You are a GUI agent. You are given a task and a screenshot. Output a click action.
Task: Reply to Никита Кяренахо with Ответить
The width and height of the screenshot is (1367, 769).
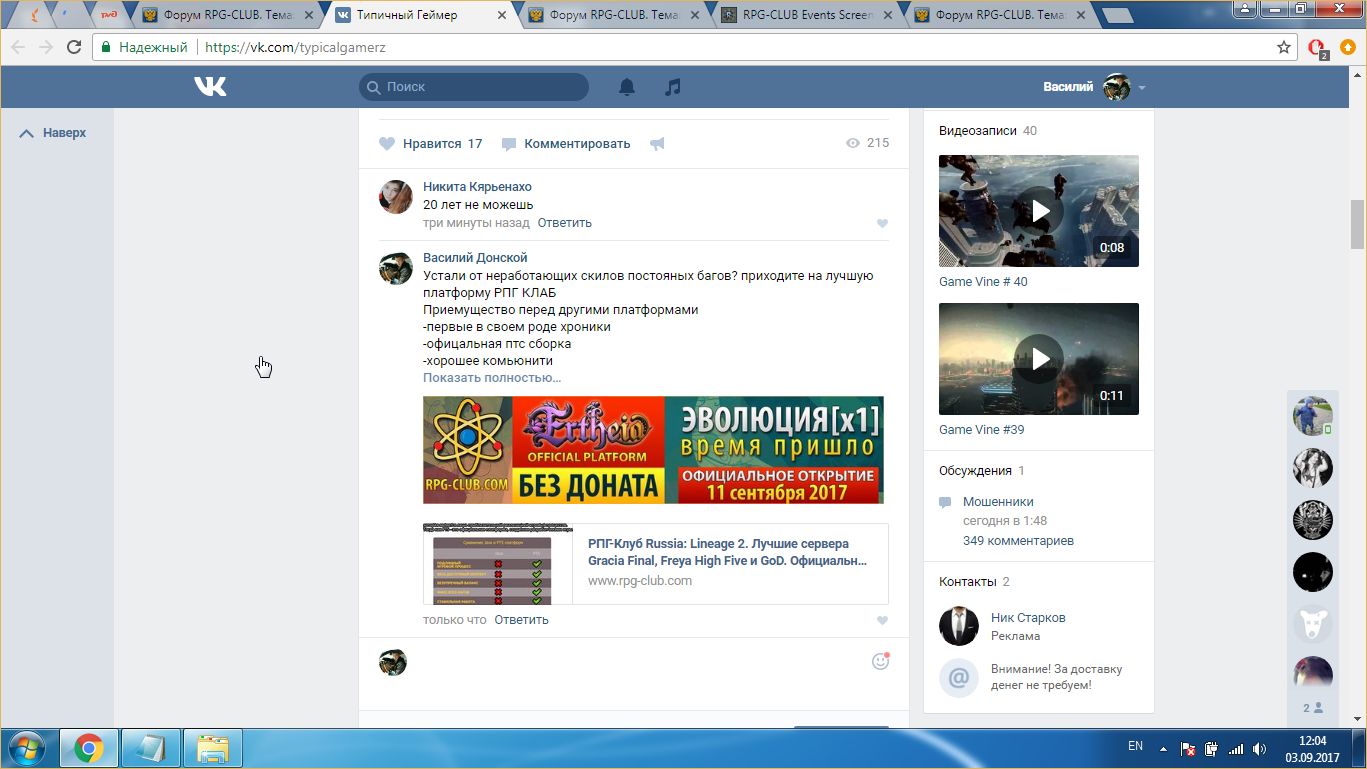(564, 223)
